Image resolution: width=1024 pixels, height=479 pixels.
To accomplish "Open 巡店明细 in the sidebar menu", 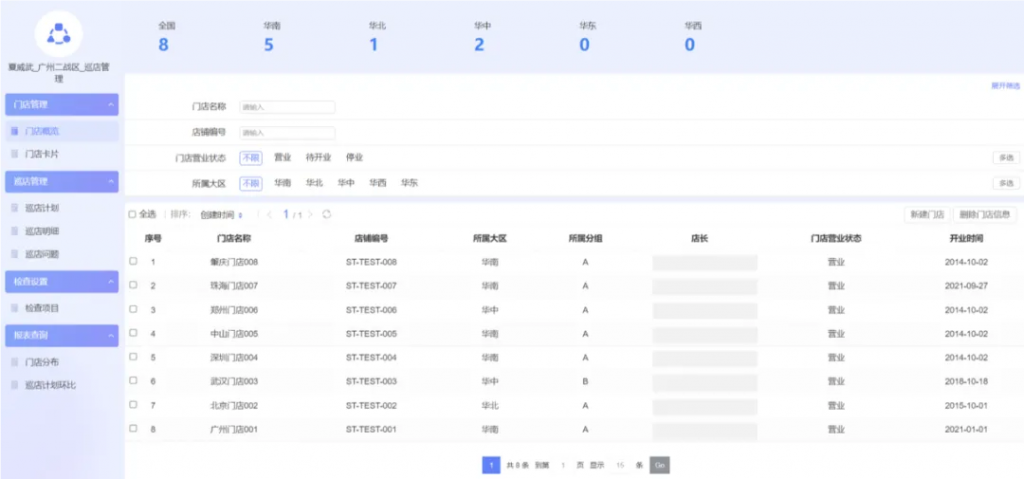I will coord(41,231).
